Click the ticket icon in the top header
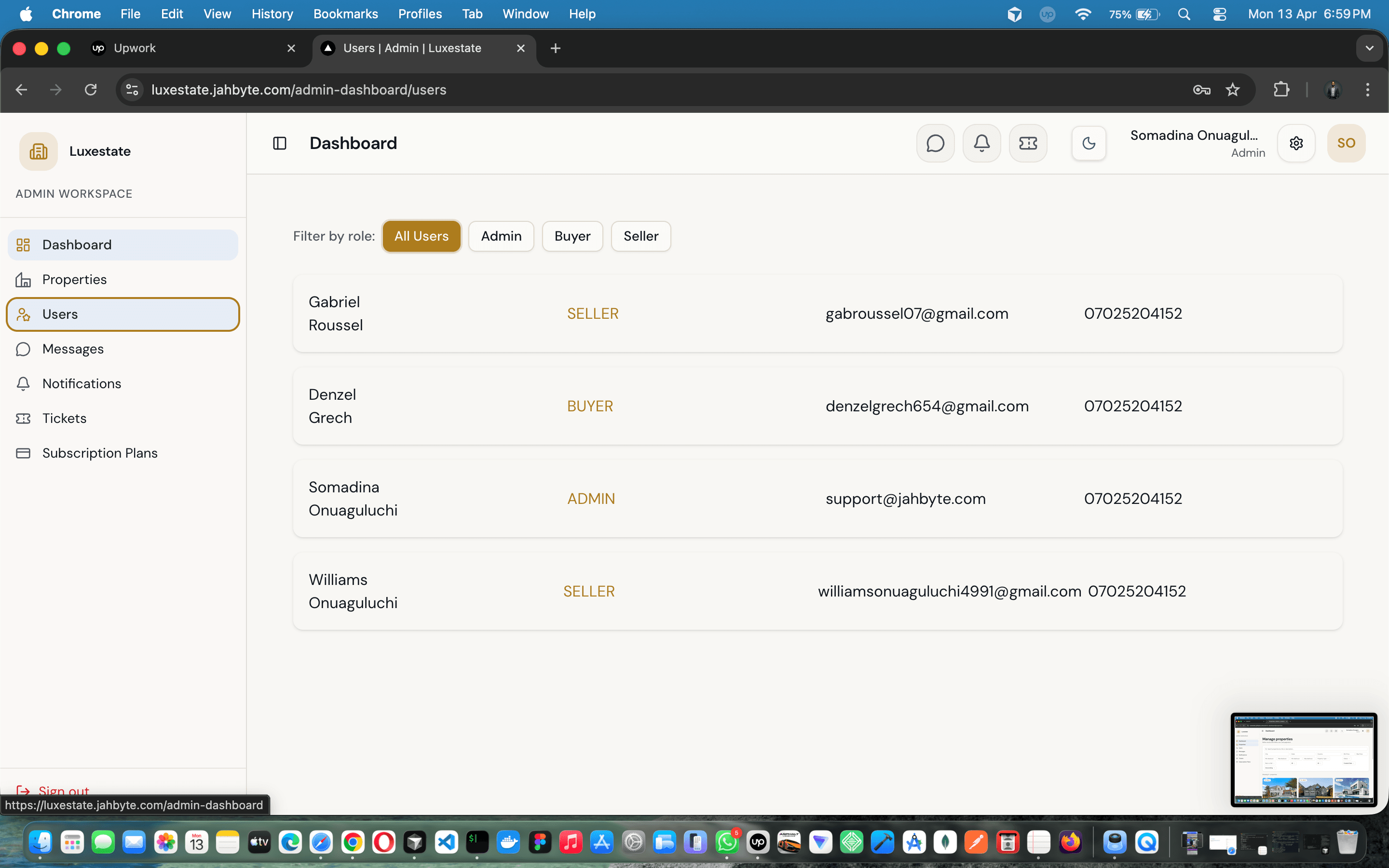This screenshot has width=1389, height=868. click(x=1028, y=143)
